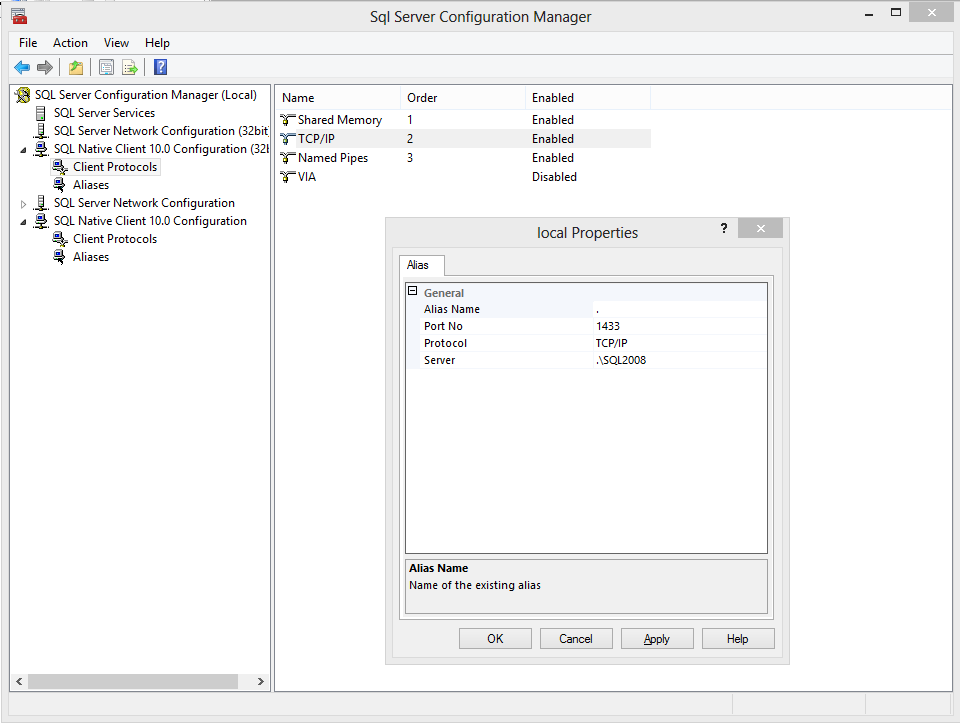Viewport: 960px width, 723px height.
Task: Select the Shared Memory row's Enabled cell
Action: point(553,120)
